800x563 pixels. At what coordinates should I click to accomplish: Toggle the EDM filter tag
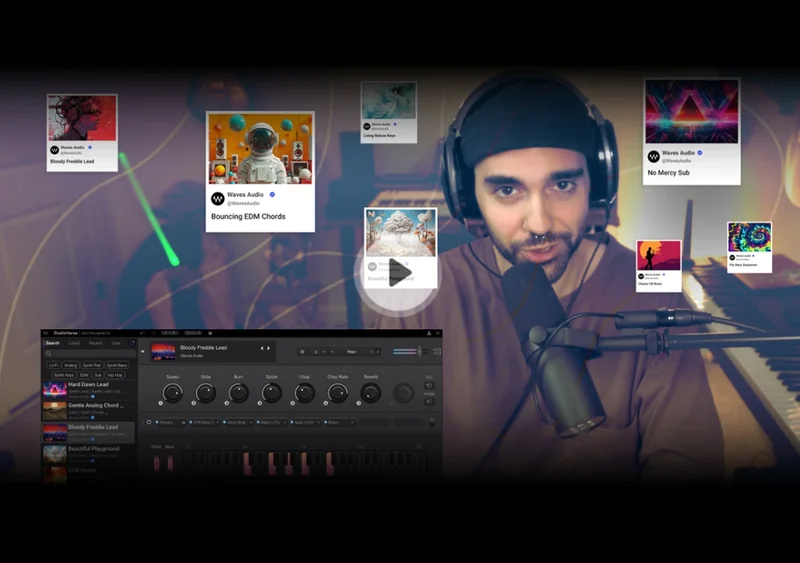click(x=84, y=375)
